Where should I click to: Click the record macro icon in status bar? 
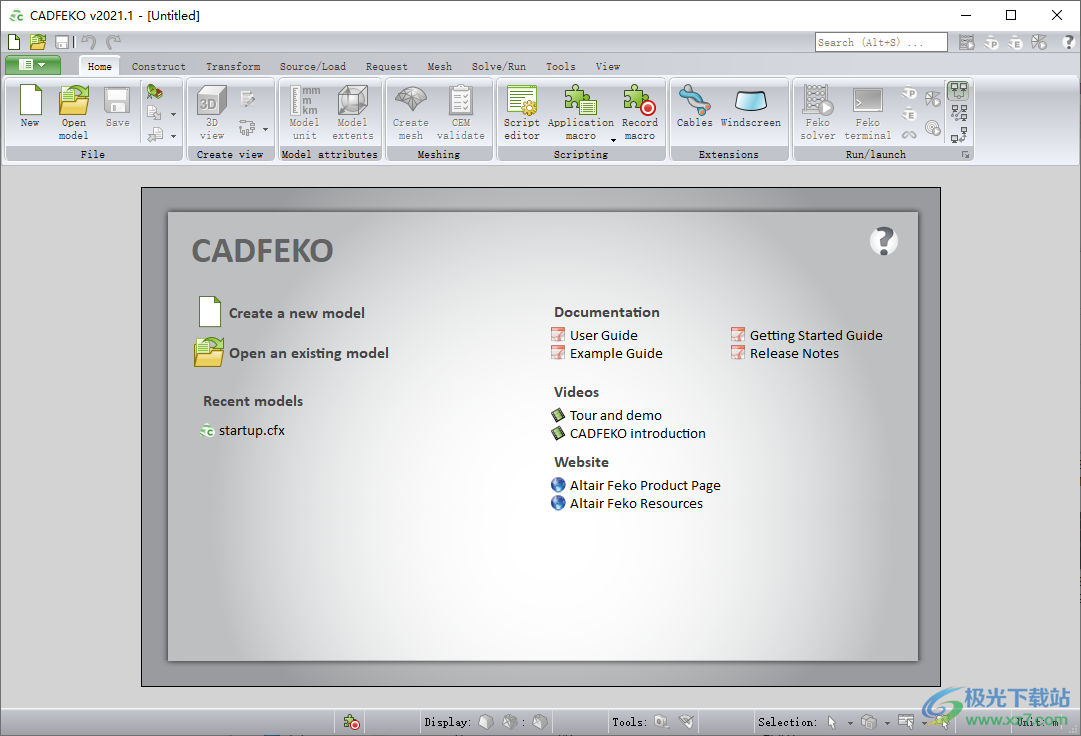[x=352, y=722]
